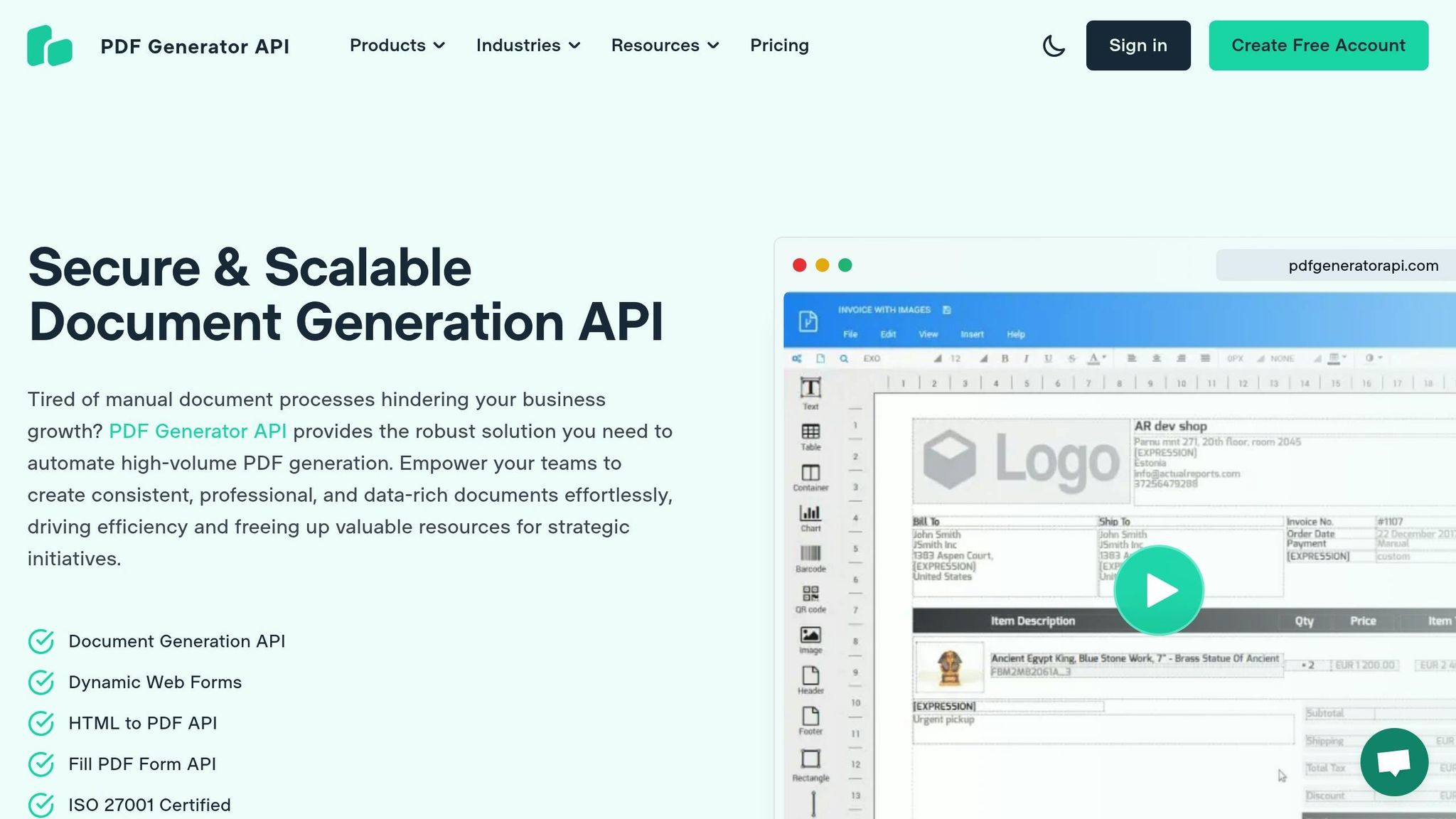Click Create Free Account button
Viewport: 1456px width, 819px height.
click(1318, 45)
